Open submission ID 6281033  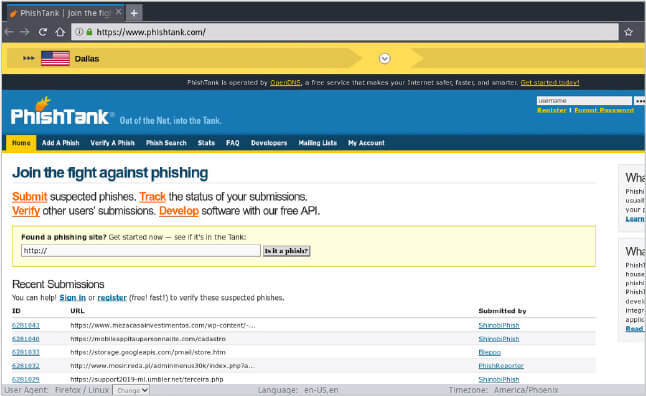coord(26,352)
